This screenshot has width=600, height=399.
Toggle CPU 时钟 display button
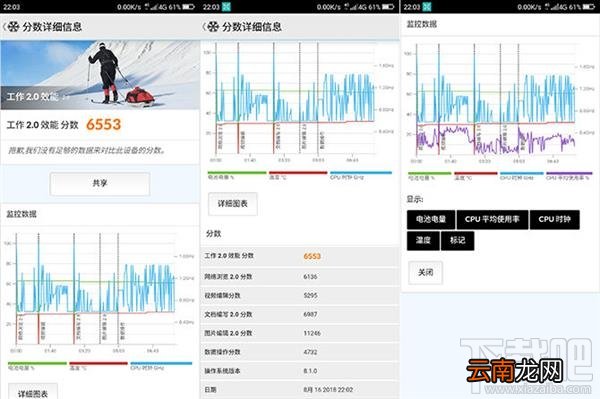[554, 220]
